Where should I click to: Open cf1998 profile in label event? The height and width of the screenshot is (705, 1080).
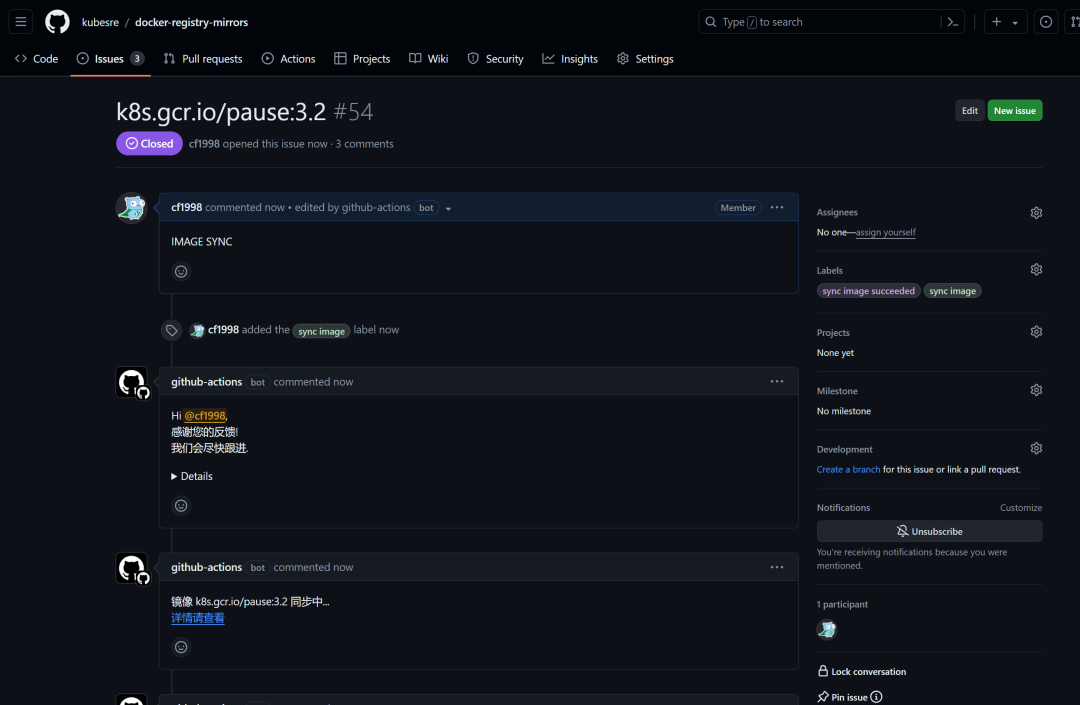coord(223,330)
